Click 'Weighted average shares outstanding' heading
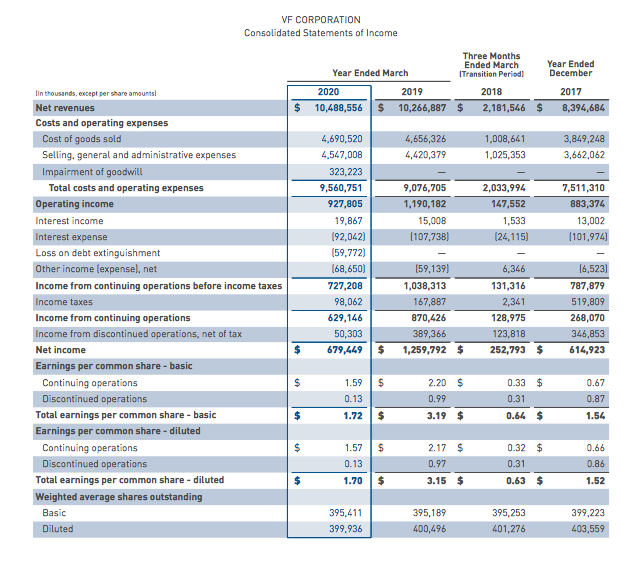The image size is (633, 578). [x=119, y=497]
